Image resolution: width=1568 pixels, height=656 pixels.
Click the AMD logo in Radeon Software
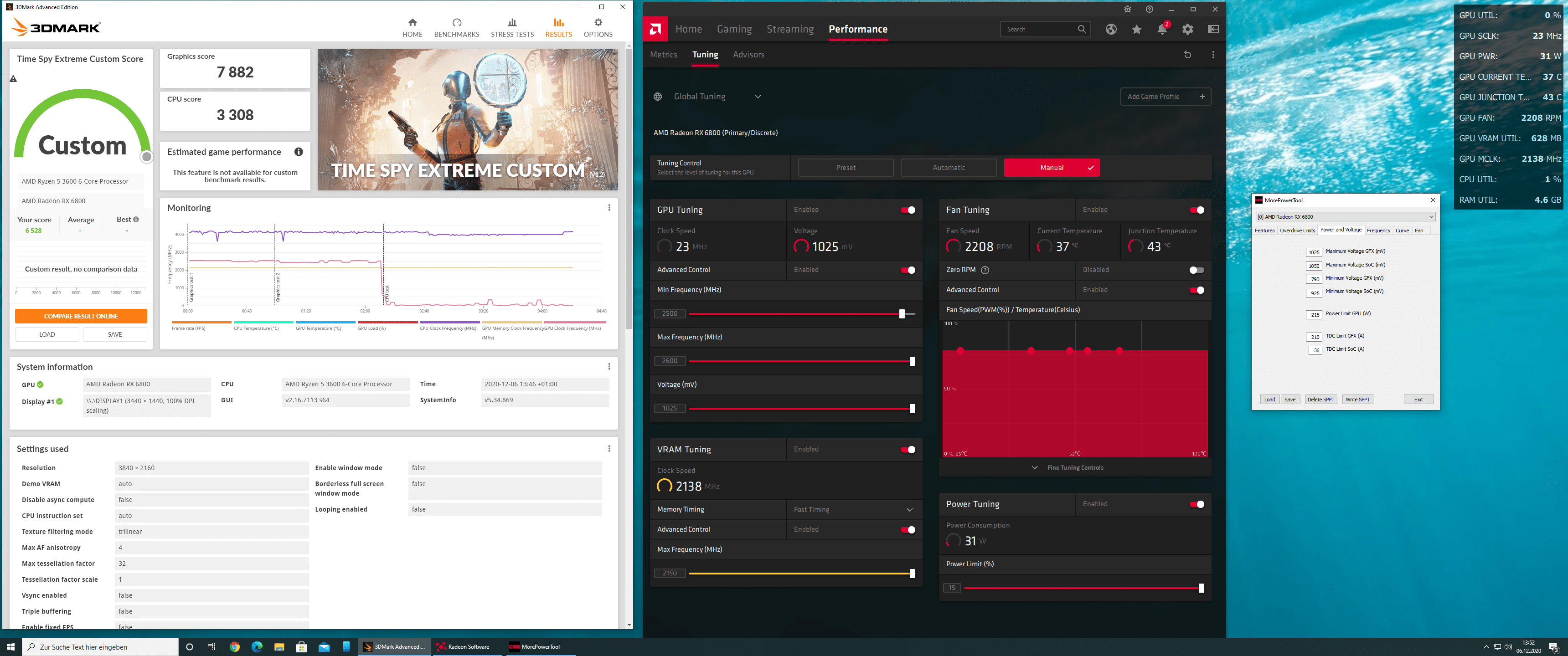[x=655, y=29]
